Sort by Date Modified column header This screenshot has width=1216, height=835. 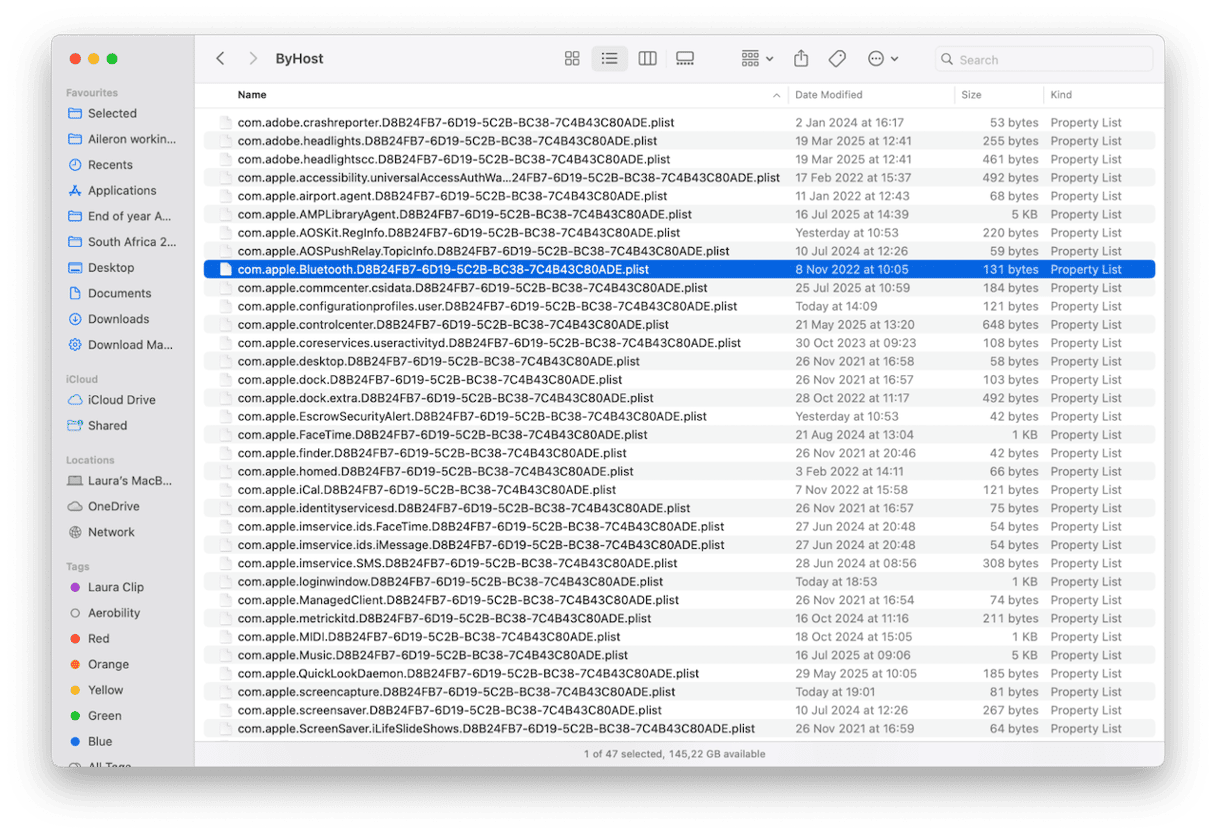click(829, 95)
